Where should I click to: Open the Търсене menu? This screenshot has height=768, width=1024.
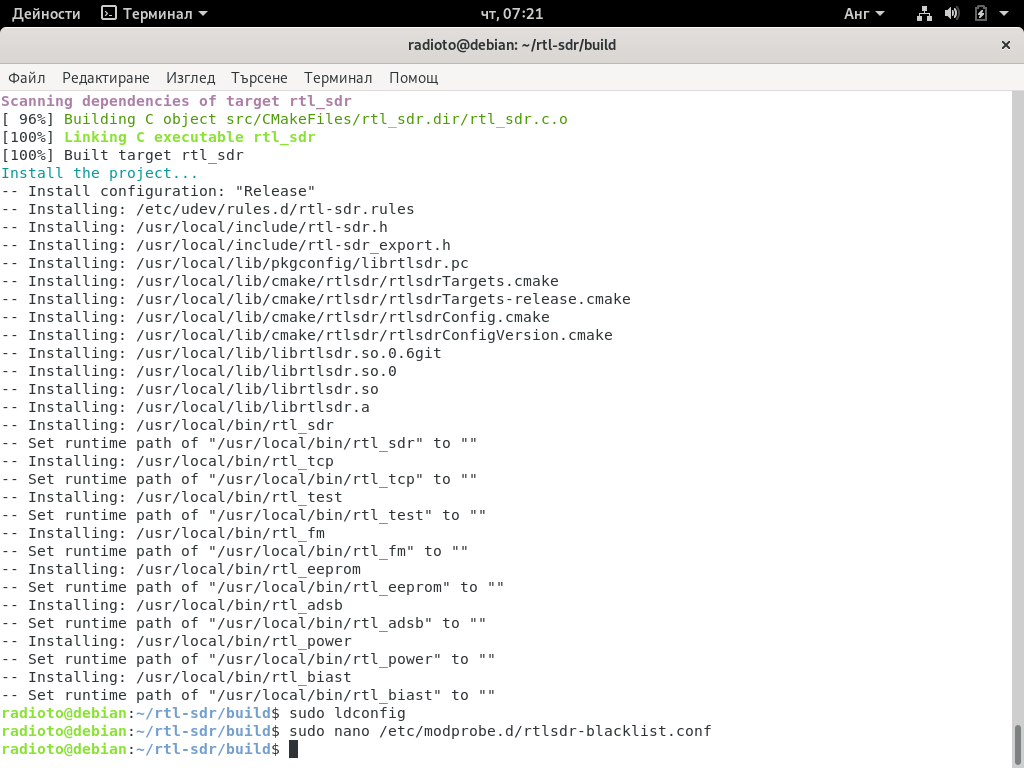(x=259, y=78)
